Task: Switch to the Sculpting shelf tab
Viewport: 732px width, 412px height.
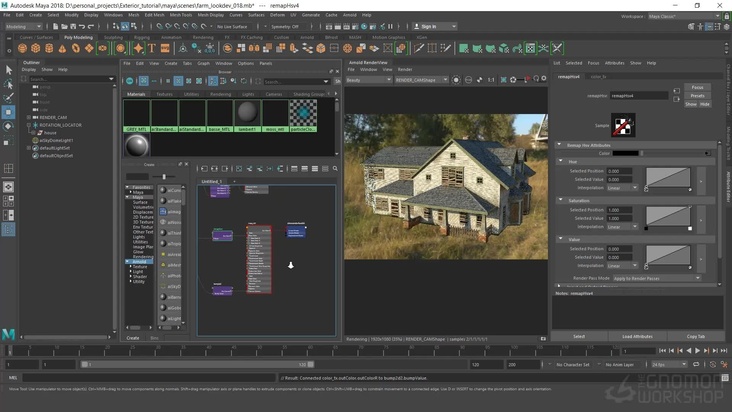Action: point(113,37)
